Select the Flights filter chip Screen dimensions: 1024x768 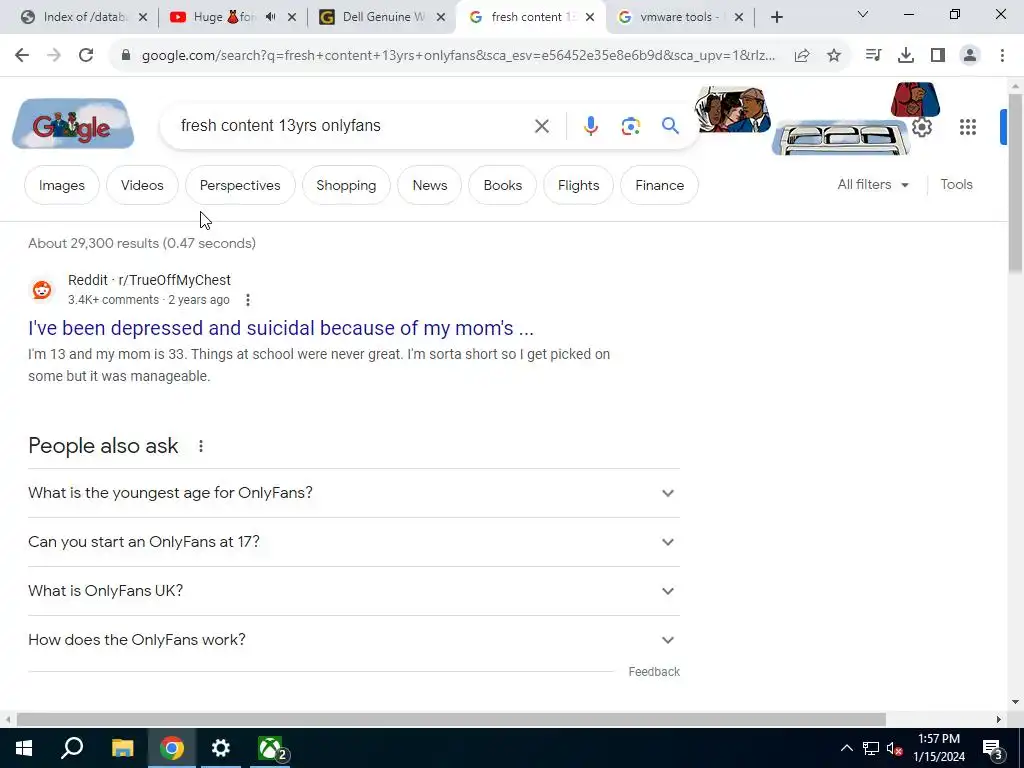coord(579,185)
